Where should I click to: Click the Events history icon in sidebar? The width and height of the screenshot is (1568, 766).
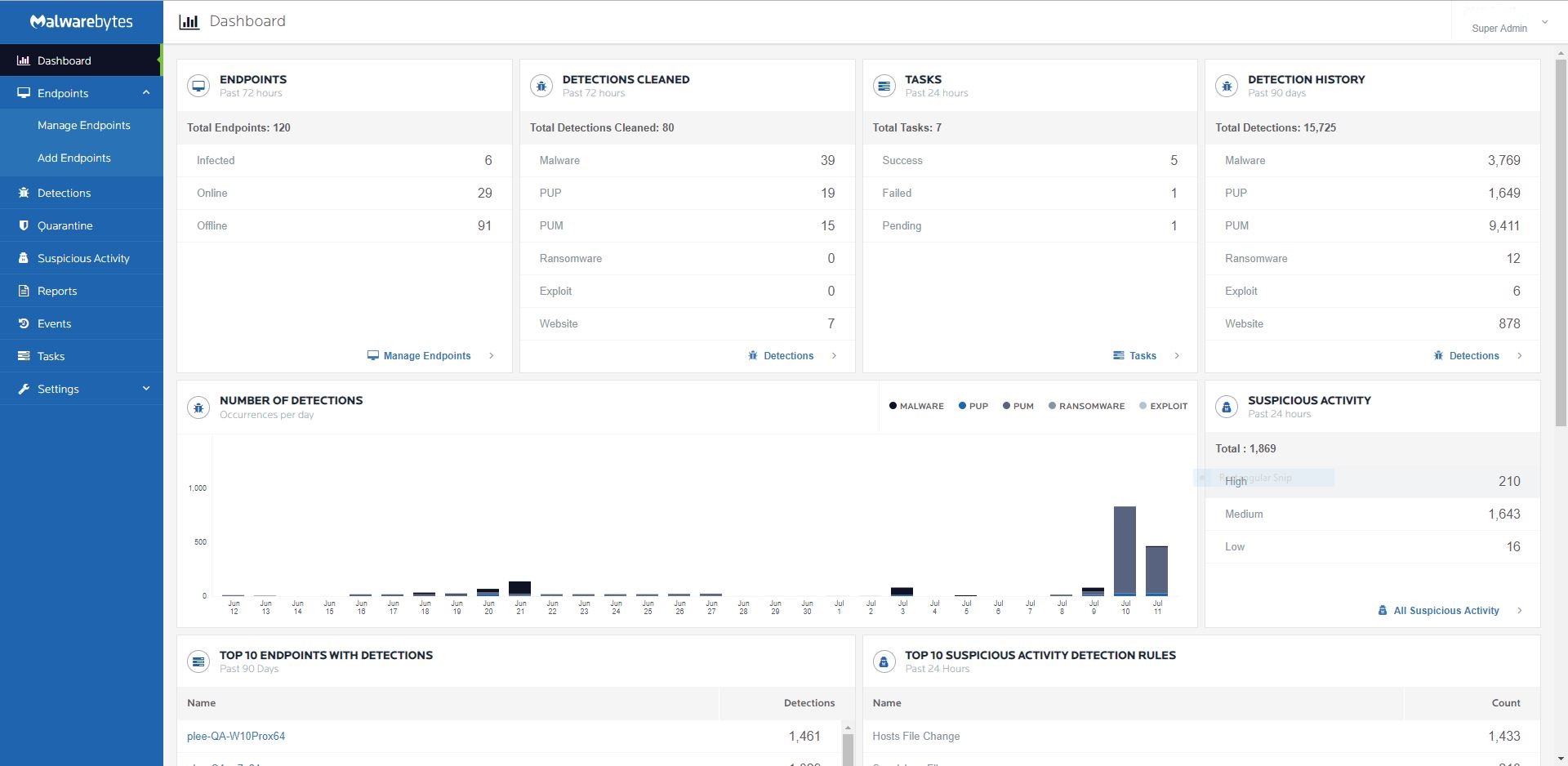[x=24, y=323]
